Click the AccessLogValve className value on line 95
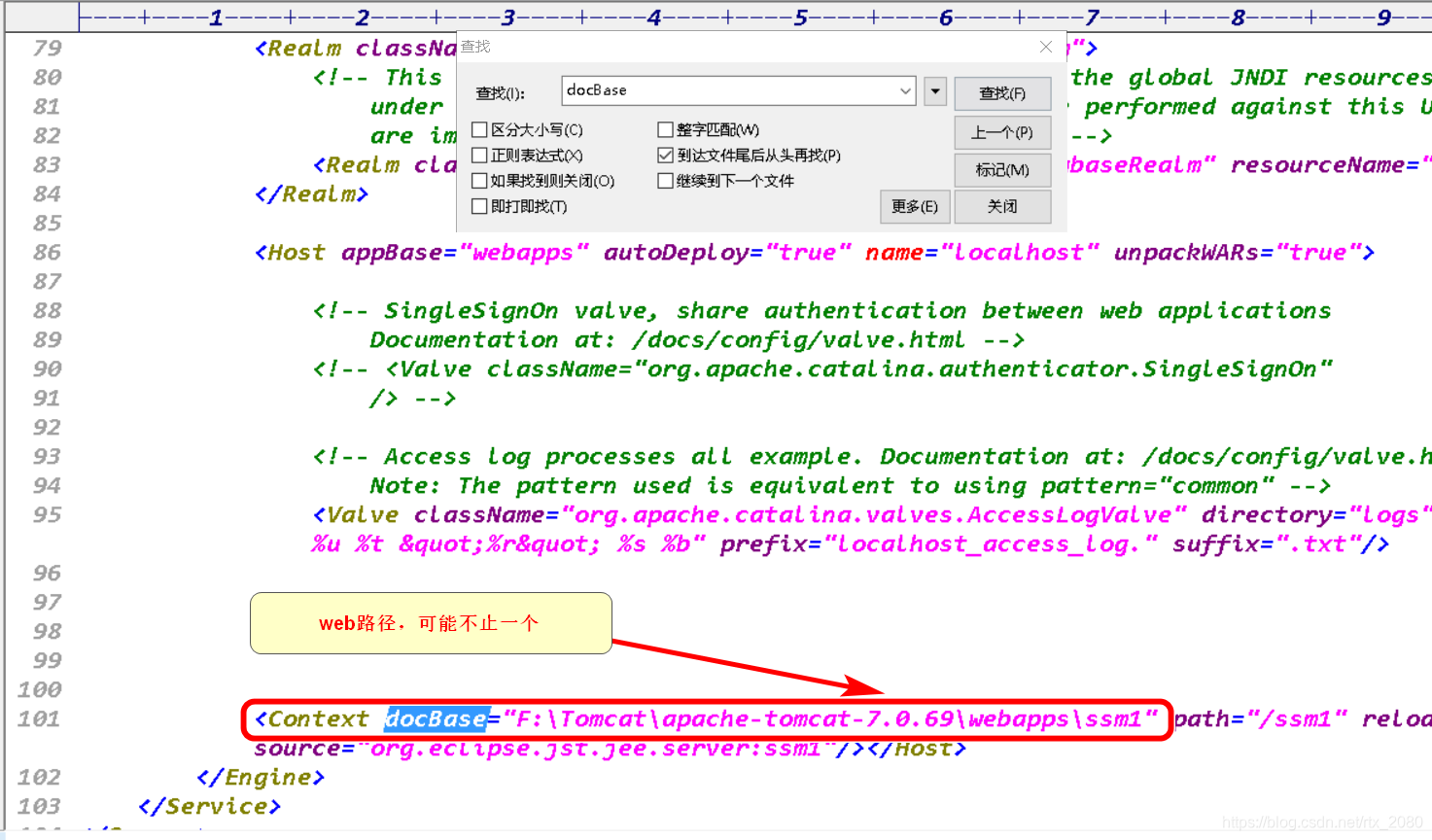The image size is (1432, 840). coord(874,514)
